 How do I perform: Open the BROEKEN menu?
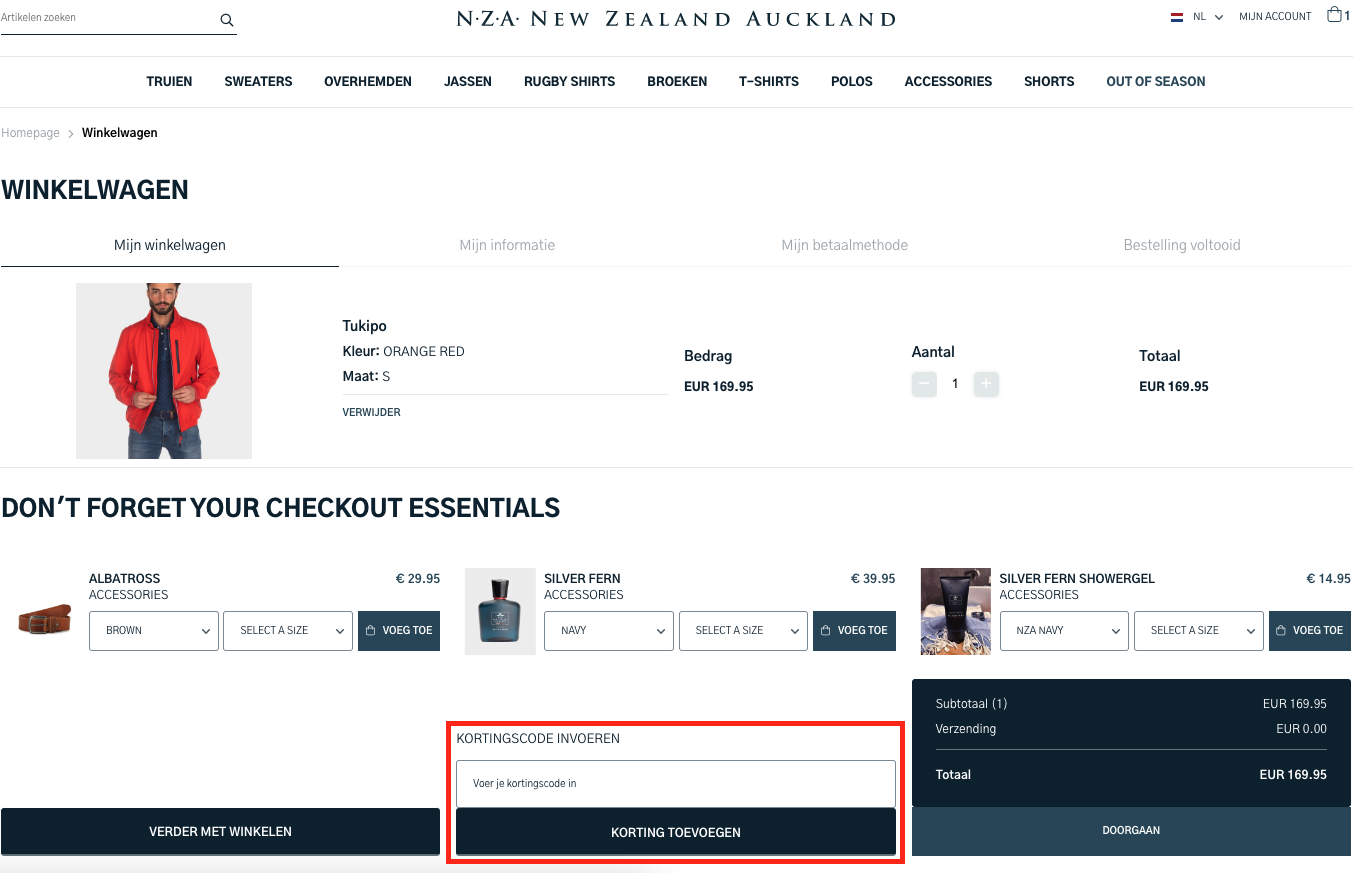coord(677,82)
